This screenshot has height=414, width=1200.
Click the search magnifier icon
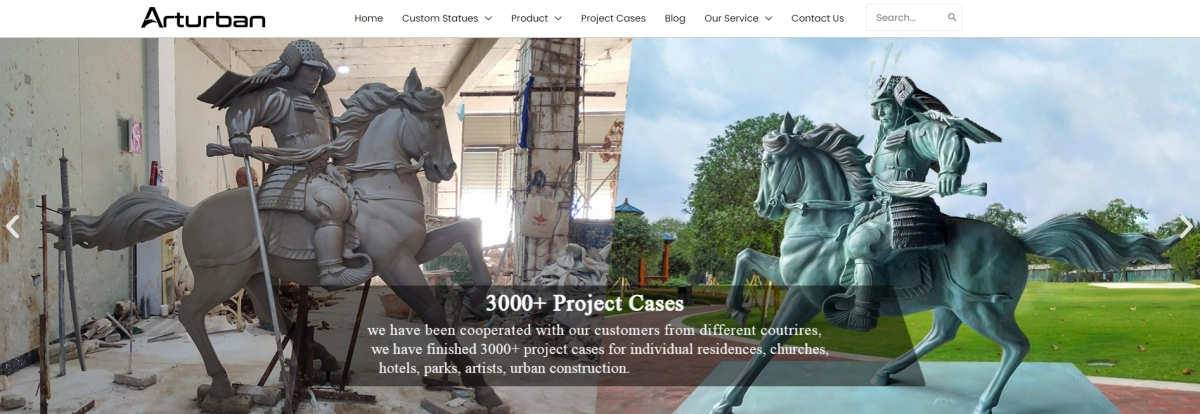tap(952, 18)
